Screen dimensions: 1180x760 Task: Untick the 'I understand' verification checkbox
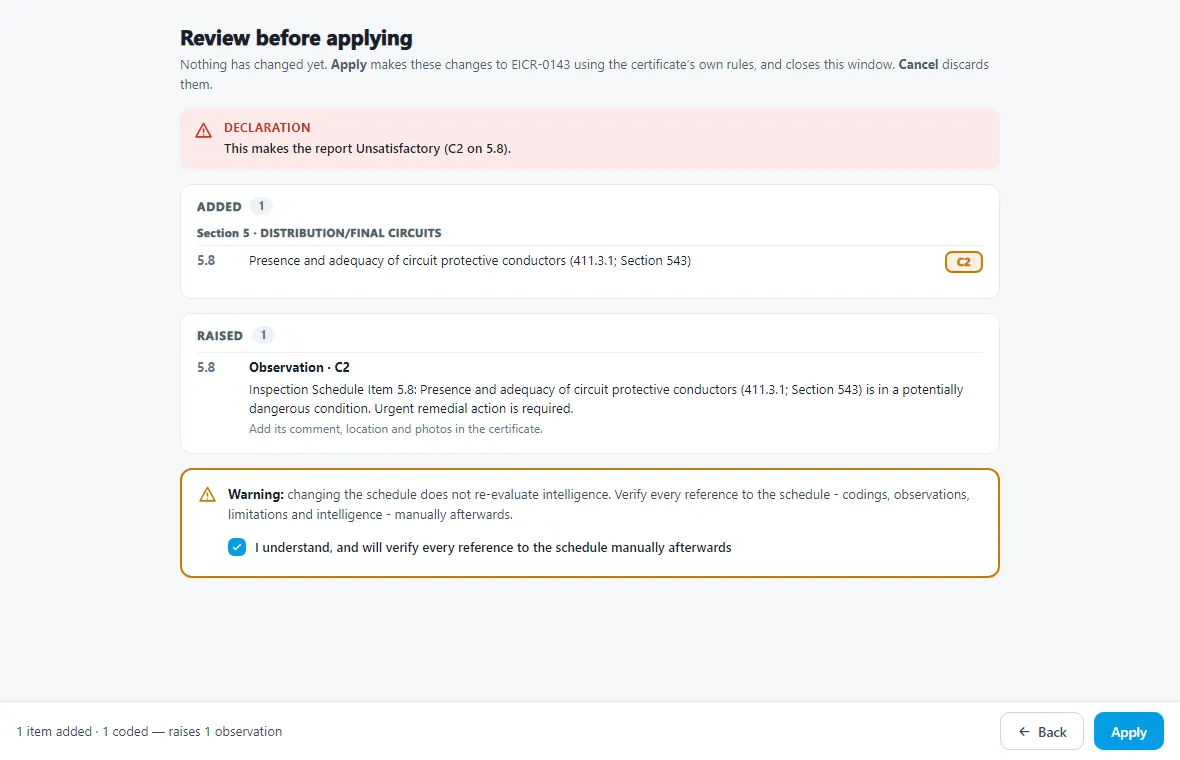237,547
